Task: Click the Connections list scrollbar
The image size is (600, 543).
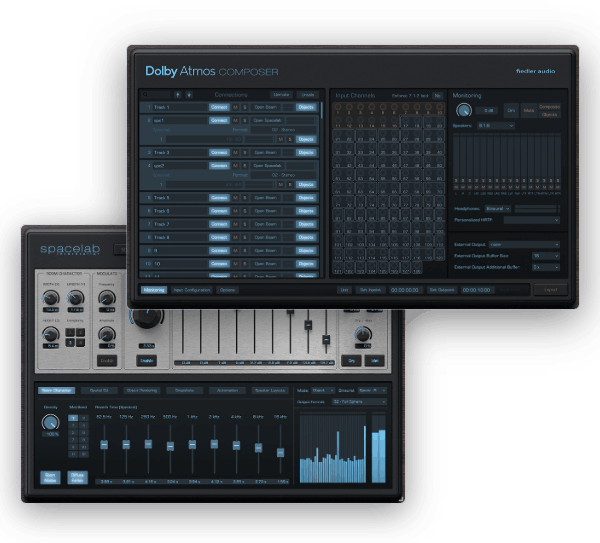Action: coord(322,110)
